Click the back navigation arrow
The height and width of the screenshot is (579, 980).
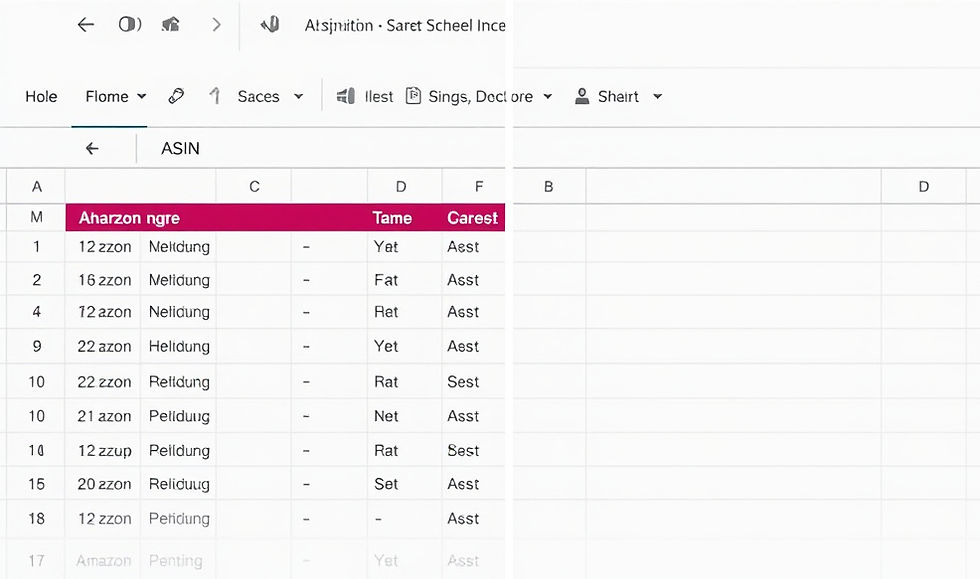tap(87, 24)
